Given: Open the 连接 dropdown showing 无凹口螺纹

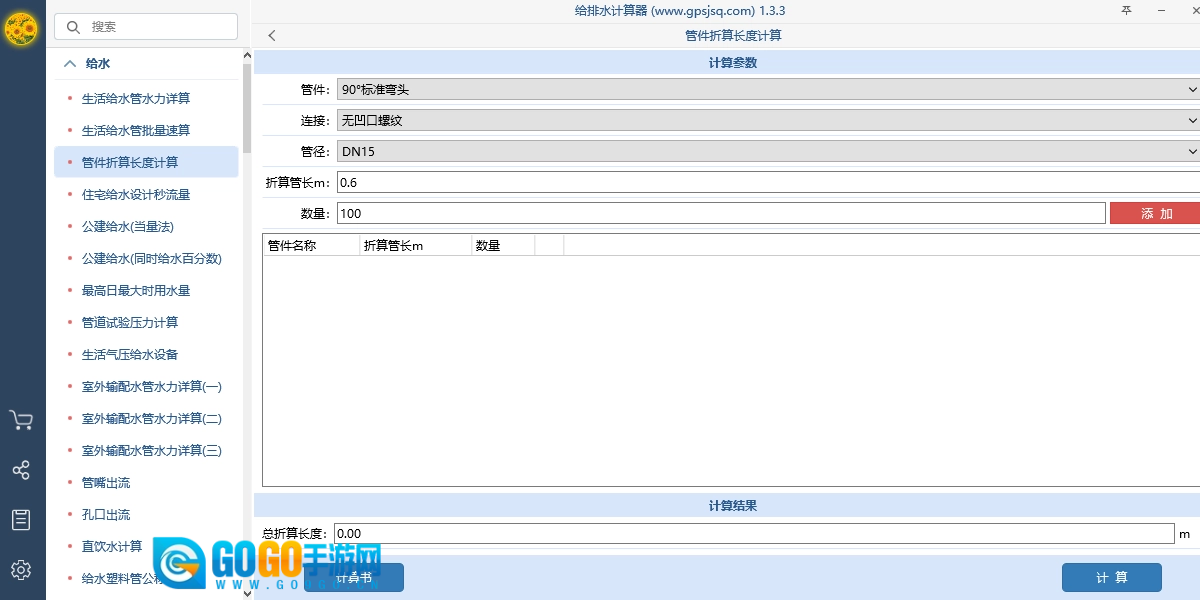Looking at the screenshot, I should tap(768, 120).
